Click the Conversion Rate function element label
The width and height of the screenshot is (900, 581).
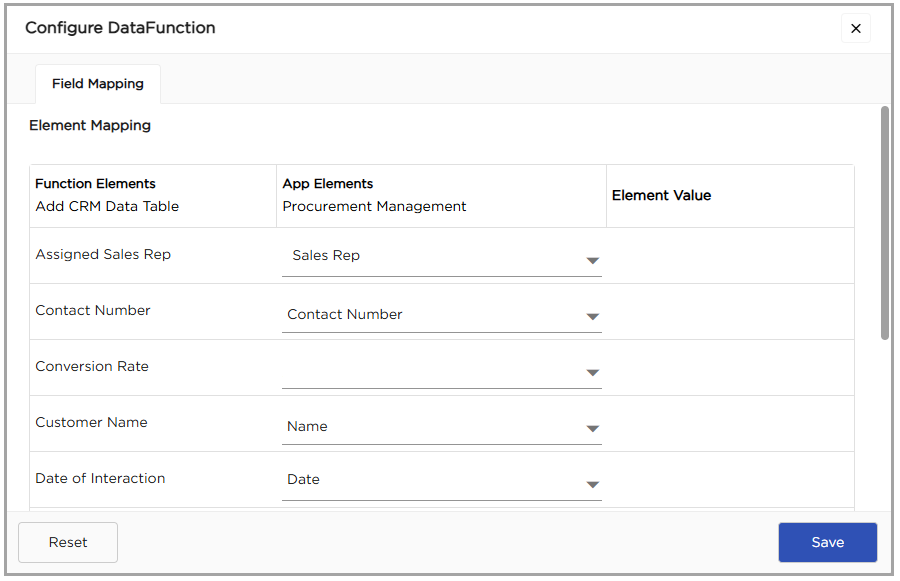[x=92, y=367]
